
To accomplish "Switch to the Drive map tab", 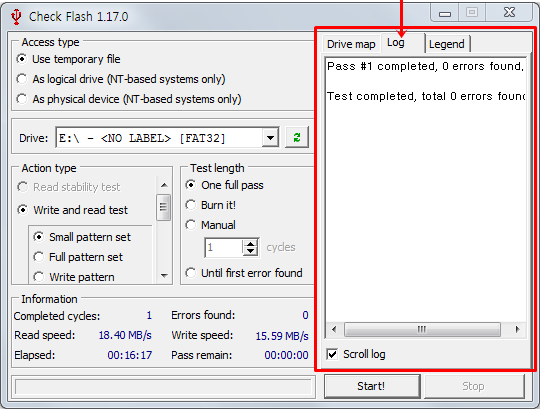I will 351,44.
